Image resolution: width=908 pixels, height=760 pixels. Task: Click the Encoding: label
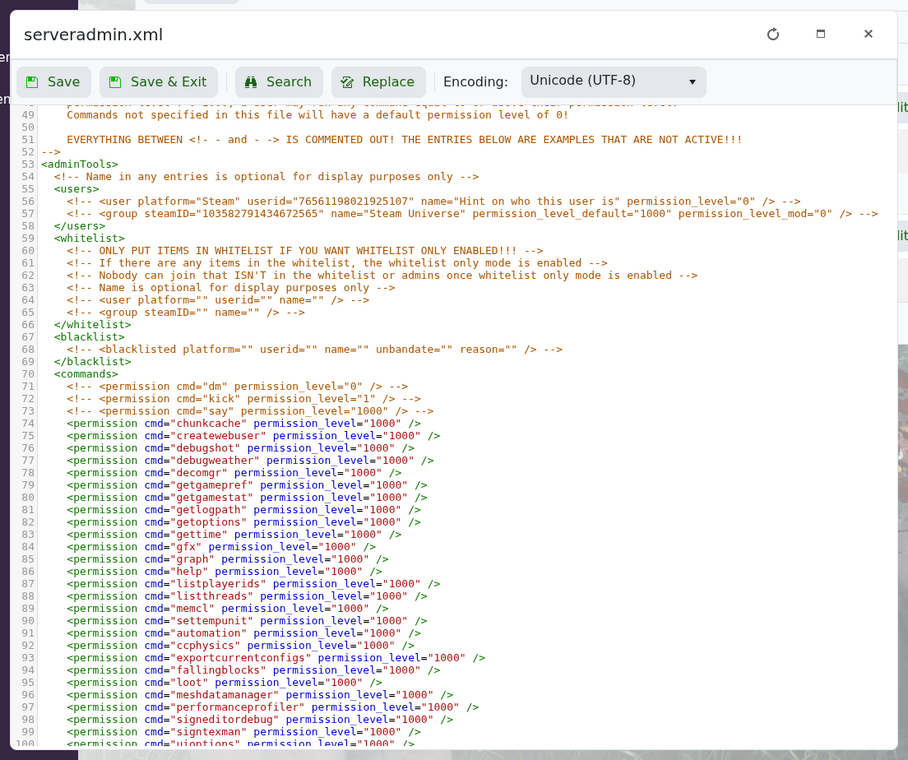pyautogui.click(x=475, y=82)
